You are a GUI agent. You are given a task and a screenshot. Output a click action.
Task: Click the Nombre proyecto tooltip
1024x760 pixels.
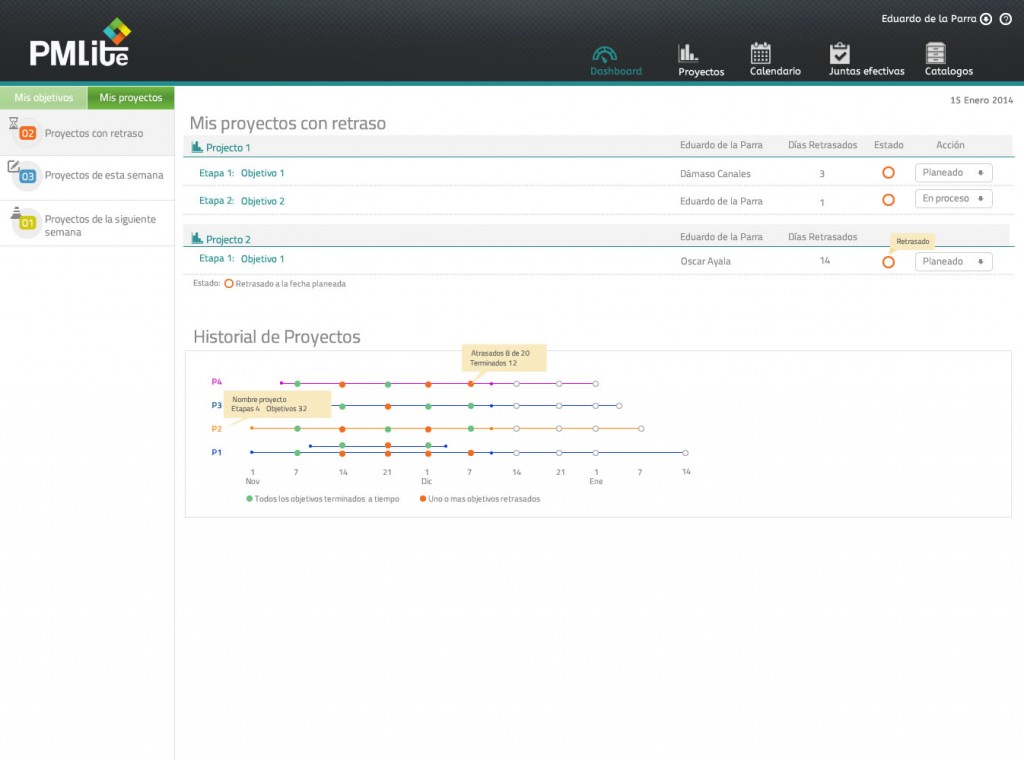277,404
